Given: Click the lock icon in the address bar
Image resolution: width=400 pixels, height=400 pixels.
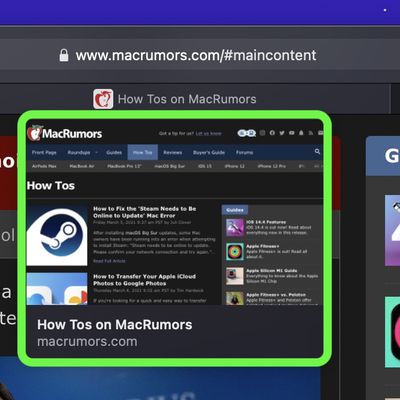Looking at the screenshot, I should 64,55.
